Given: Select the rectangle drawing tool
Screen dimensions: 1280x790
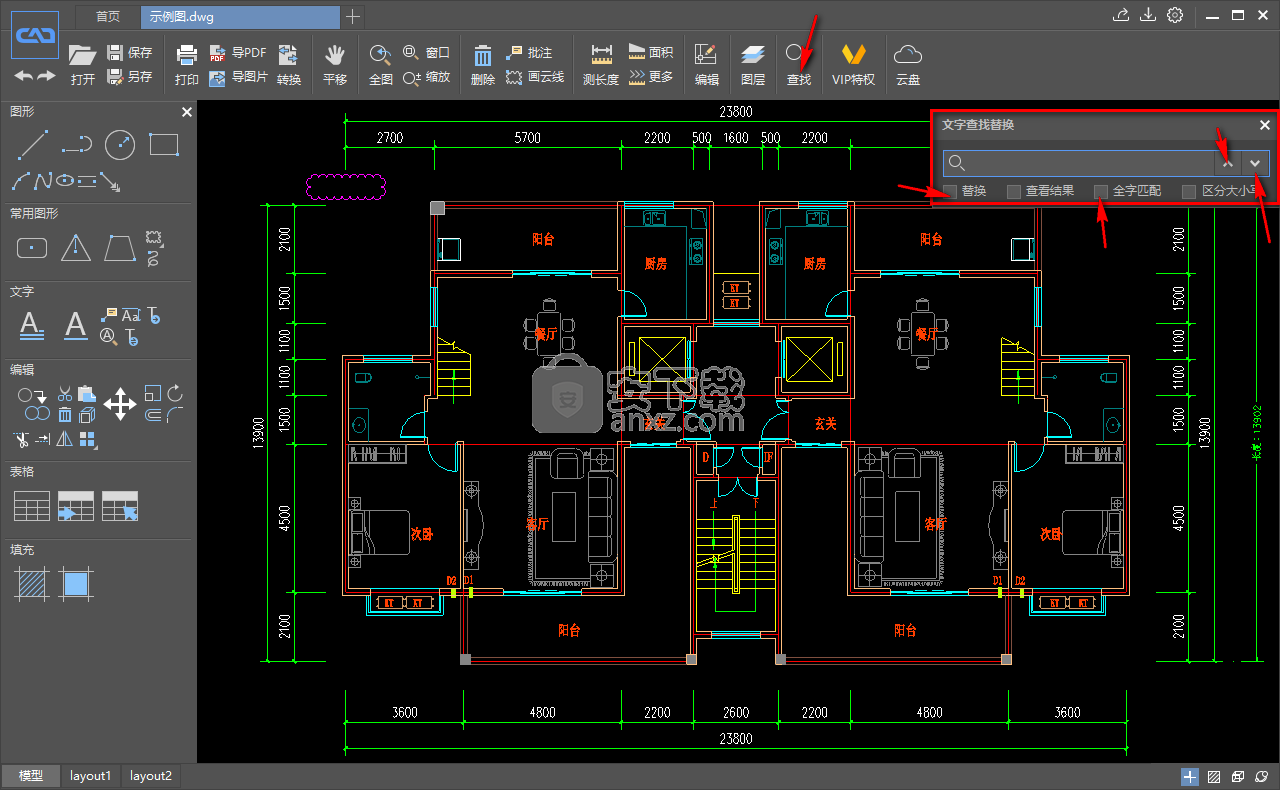Looking at the screenshot, I should [x=163, y=145].
